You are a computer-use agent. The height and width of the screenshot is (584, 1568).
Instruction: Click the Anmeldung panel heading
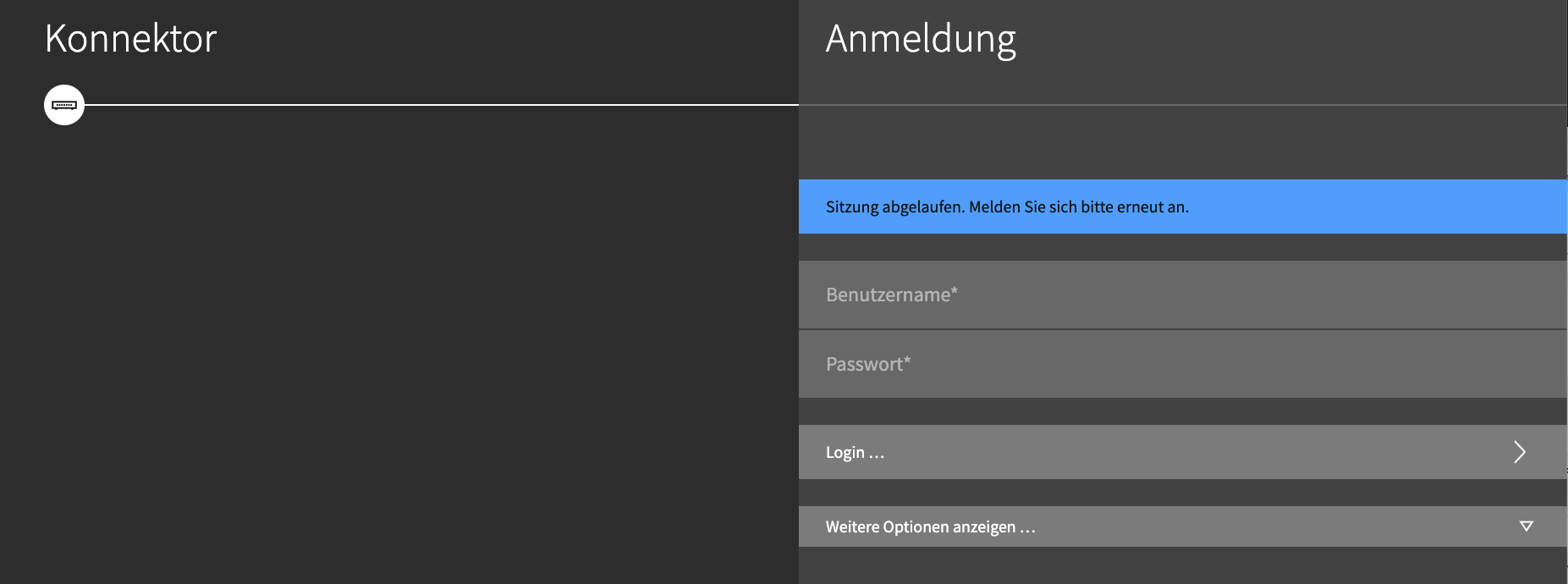[x=921, y=40]
